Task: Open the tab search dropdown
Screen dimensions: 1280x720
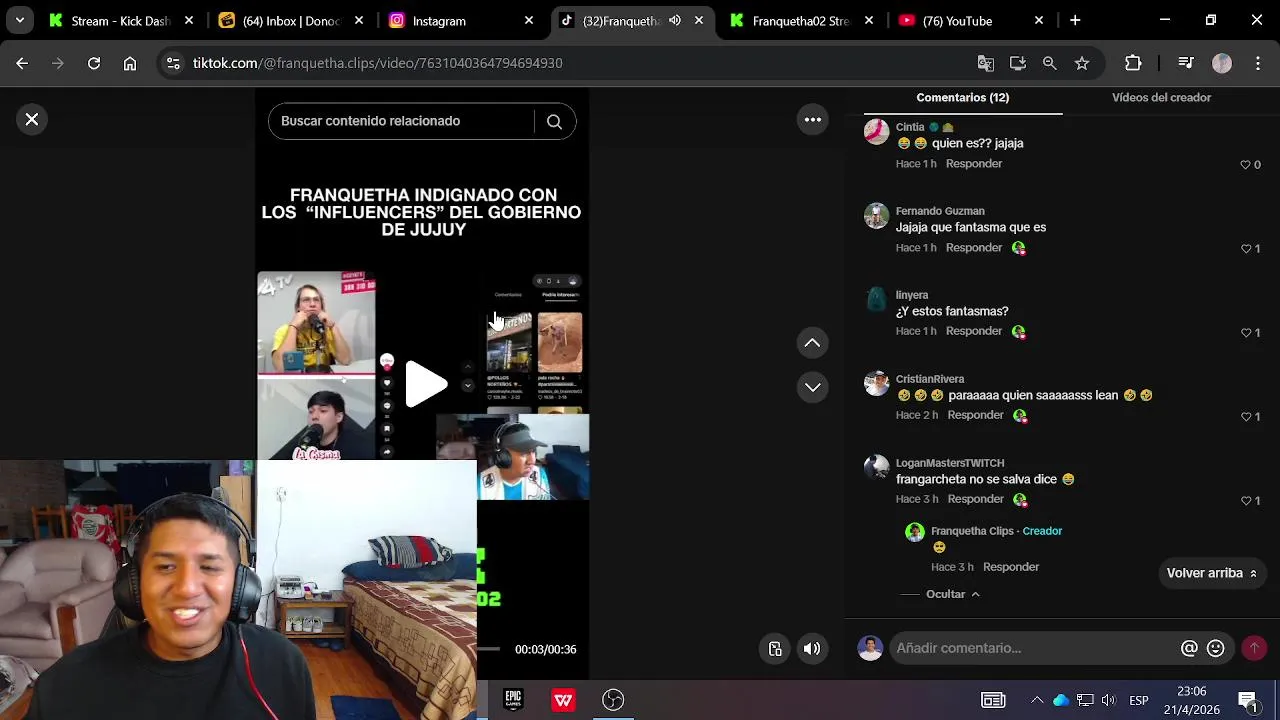Action: click(19, 20)
